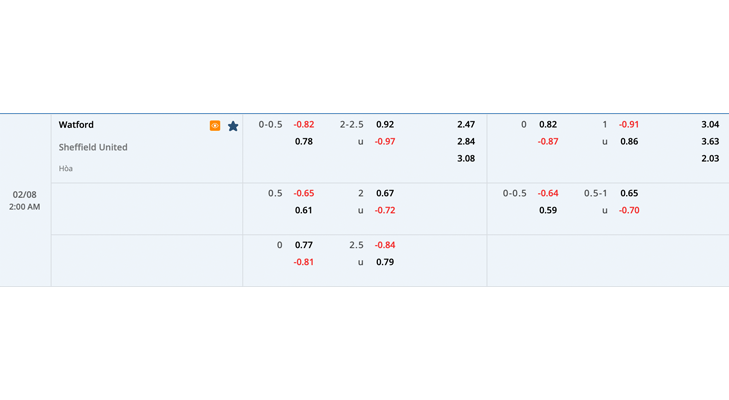Choose the 2.47 full-time win odds
Image resolution: width=729 pixels, height=400 pixels.
[466, 125]
